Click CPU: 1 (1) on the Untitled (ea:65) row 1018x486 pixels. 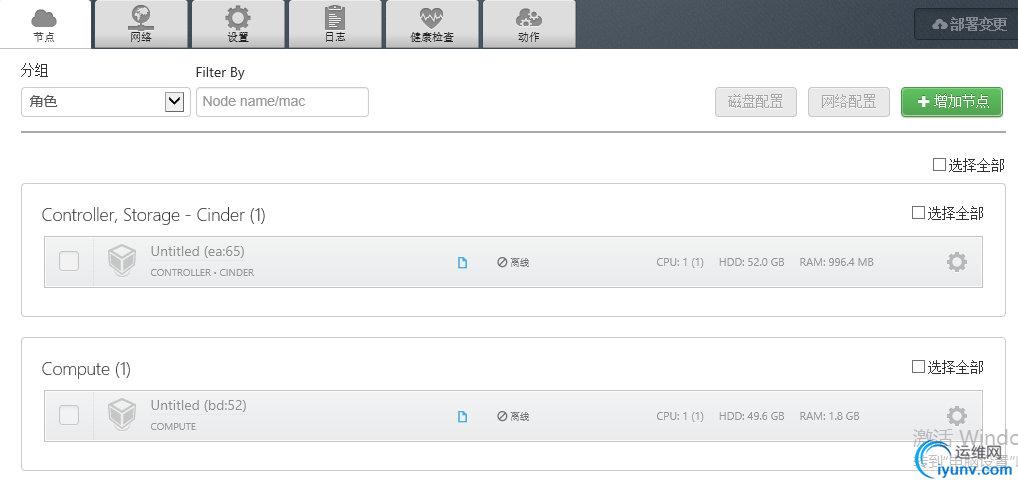pos(680,262)
